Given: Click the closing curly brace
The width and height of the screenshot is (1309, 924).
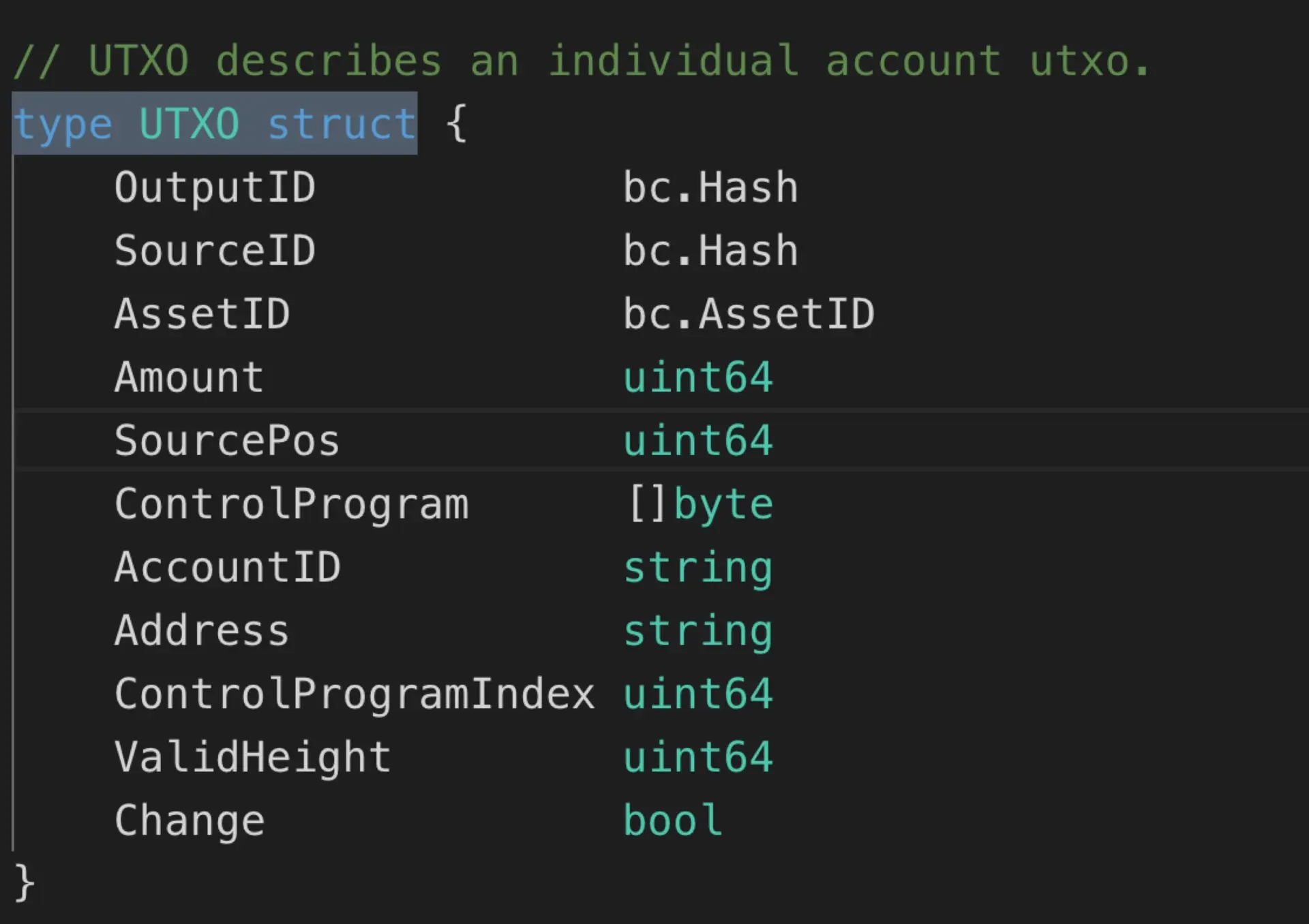Looking at the screenshot, I should pos(24,883).
